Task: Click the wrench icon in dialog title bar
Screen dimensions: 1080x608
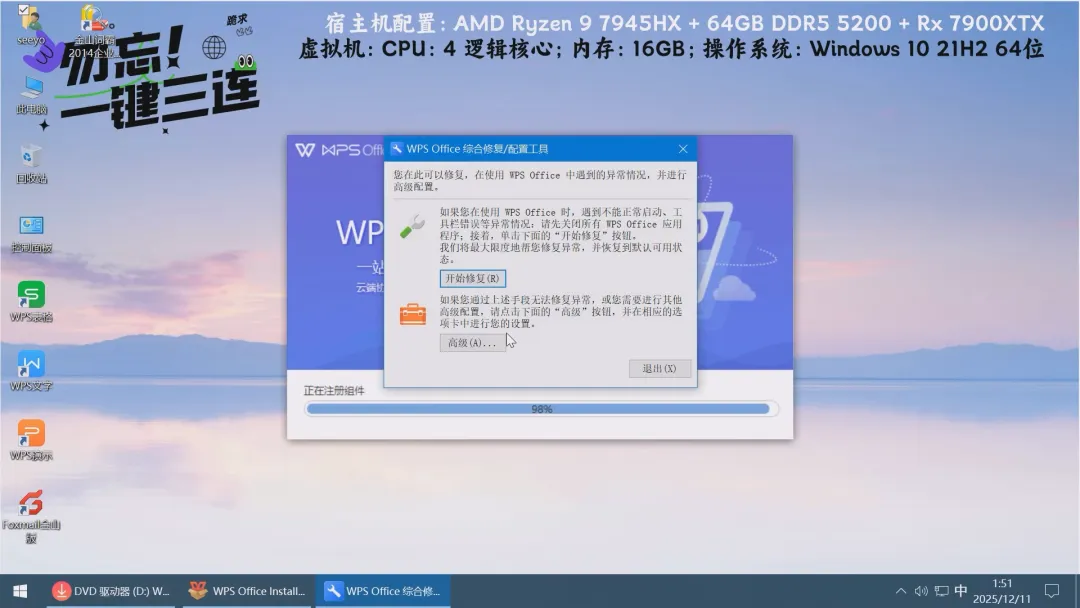Action: click(396, 149)
